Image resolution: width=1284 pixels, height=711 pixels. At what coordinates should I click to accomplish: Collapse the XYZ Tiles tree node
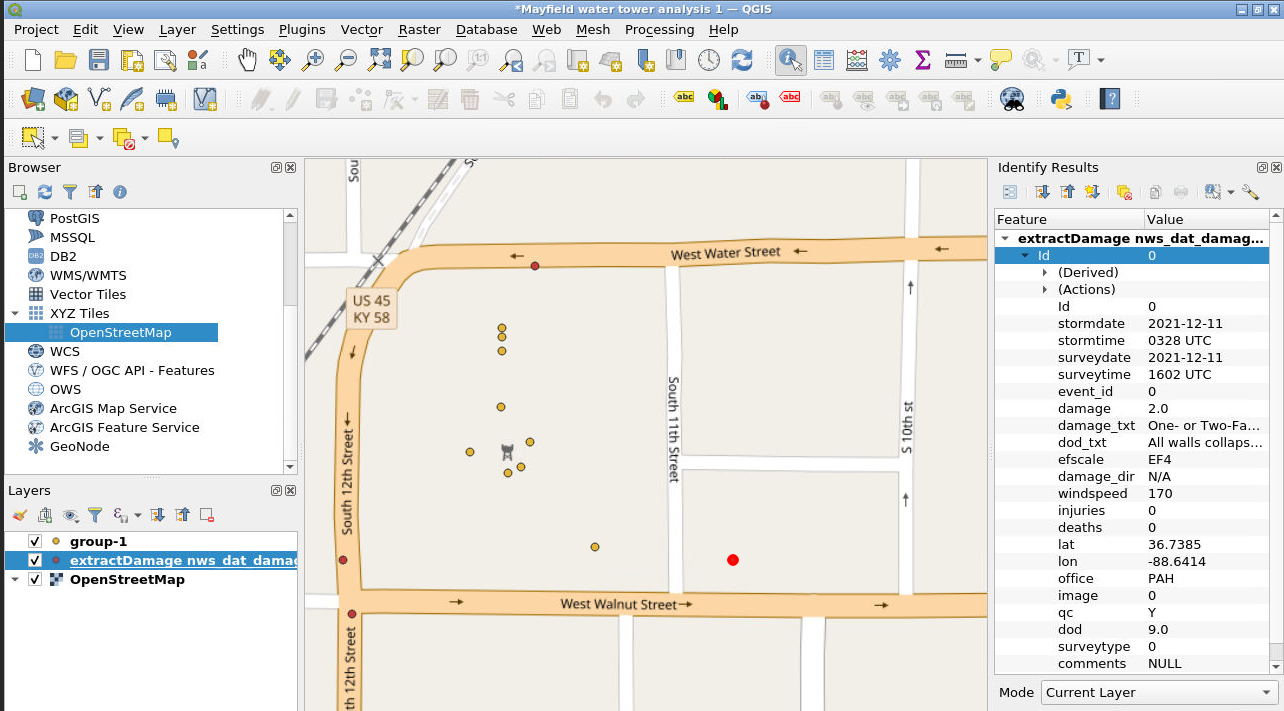[15, 314]
